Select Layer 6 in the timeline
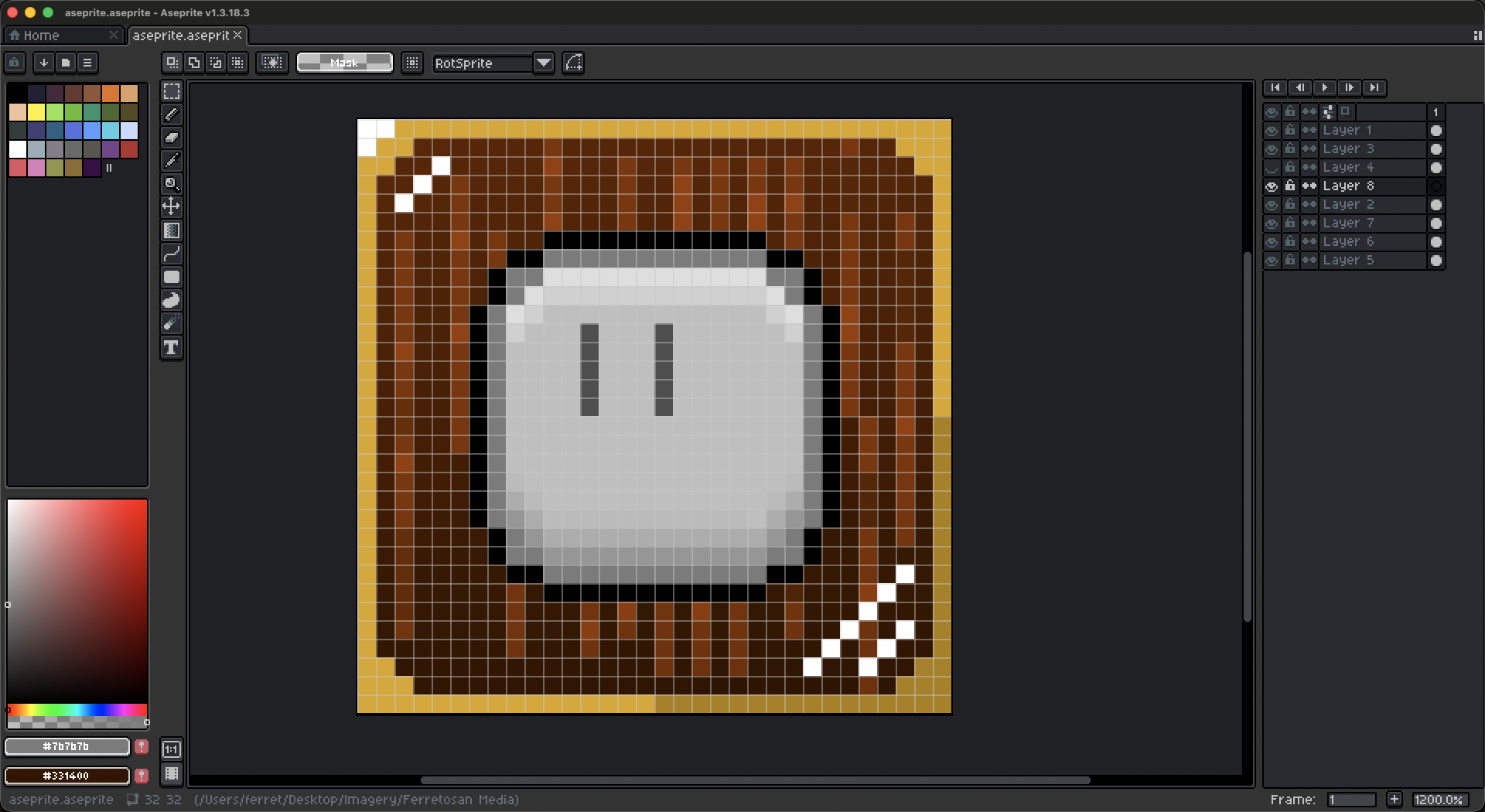Viewport: 1485px width, 812px height. [1372, 242]
